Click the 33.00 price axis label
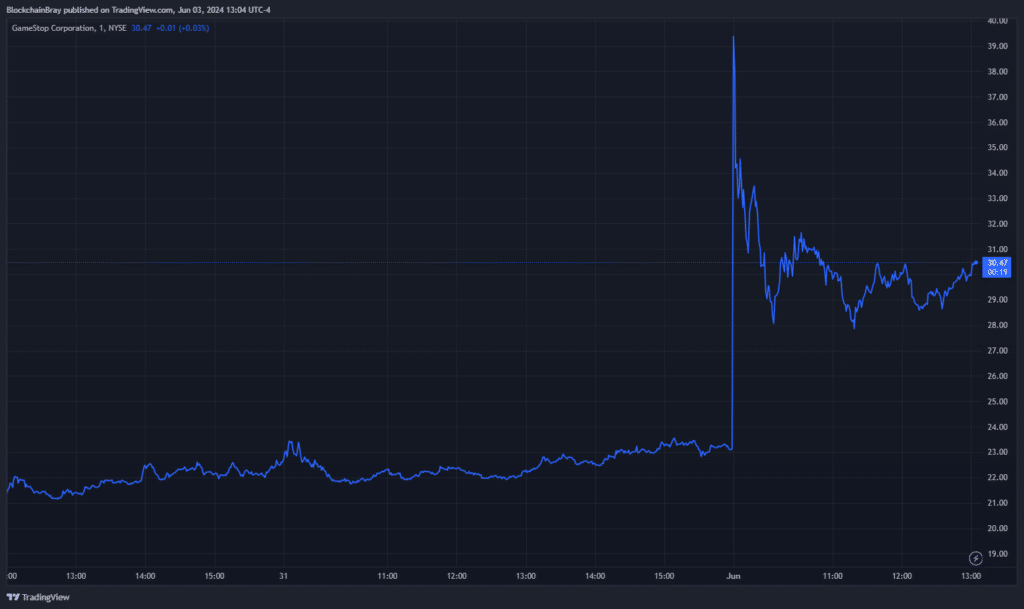The height and width of the screenshot is (609, 1024). 997,198
